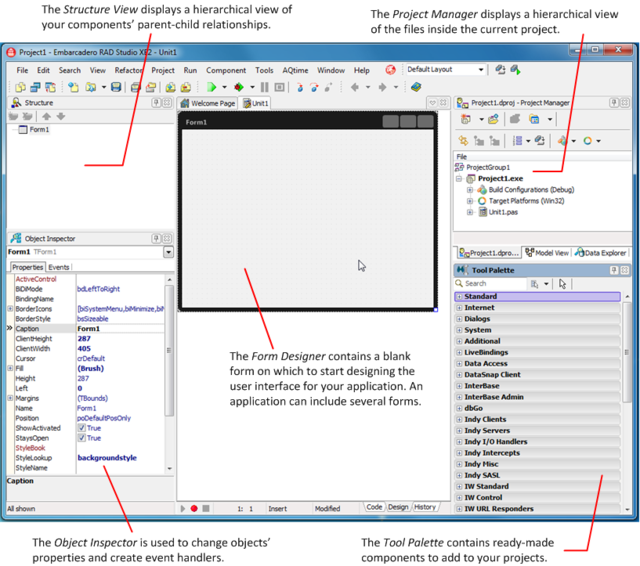Click the Save disk icon in the toolbar
The image size is (640, 566).
tap(116, 87)
